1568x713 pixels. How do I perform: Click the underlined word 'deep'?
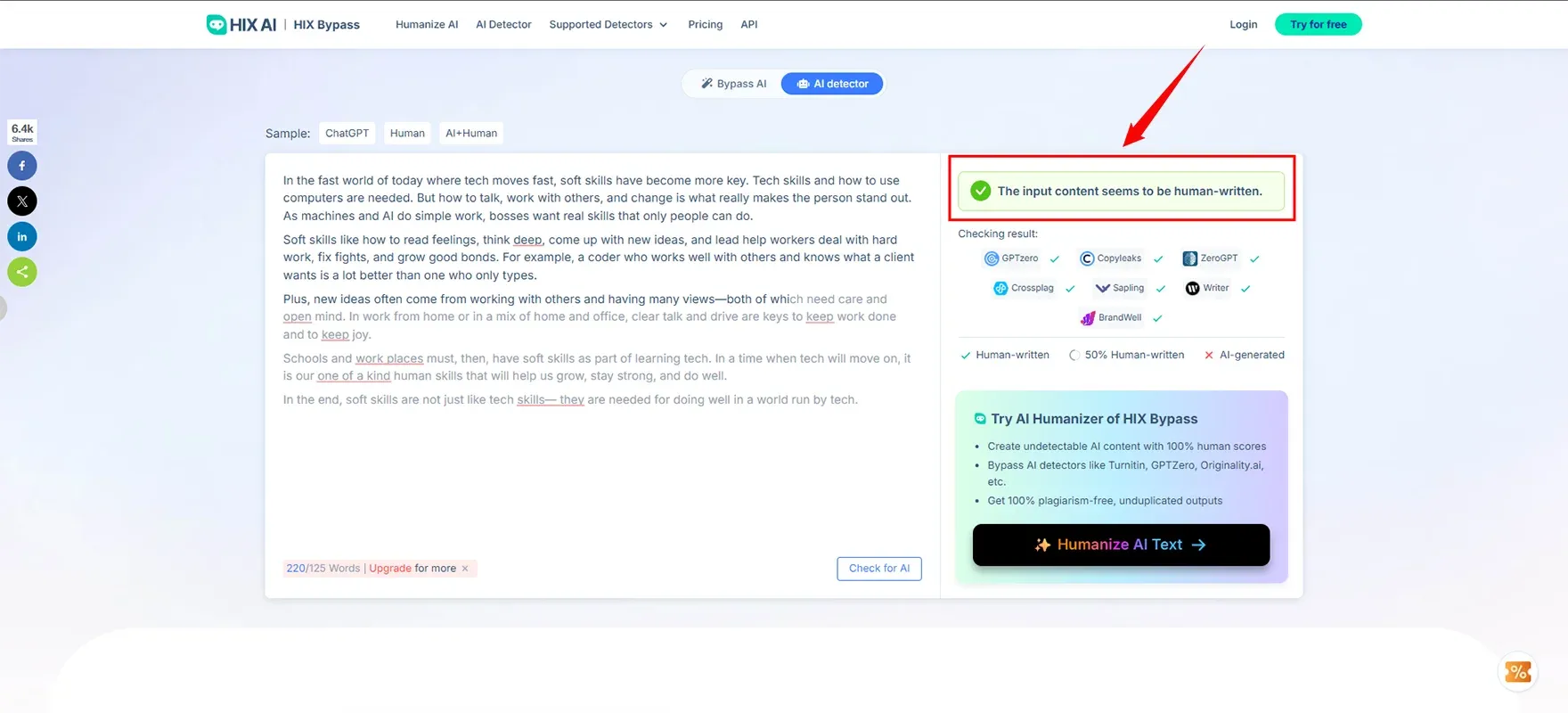click(527, 240)
